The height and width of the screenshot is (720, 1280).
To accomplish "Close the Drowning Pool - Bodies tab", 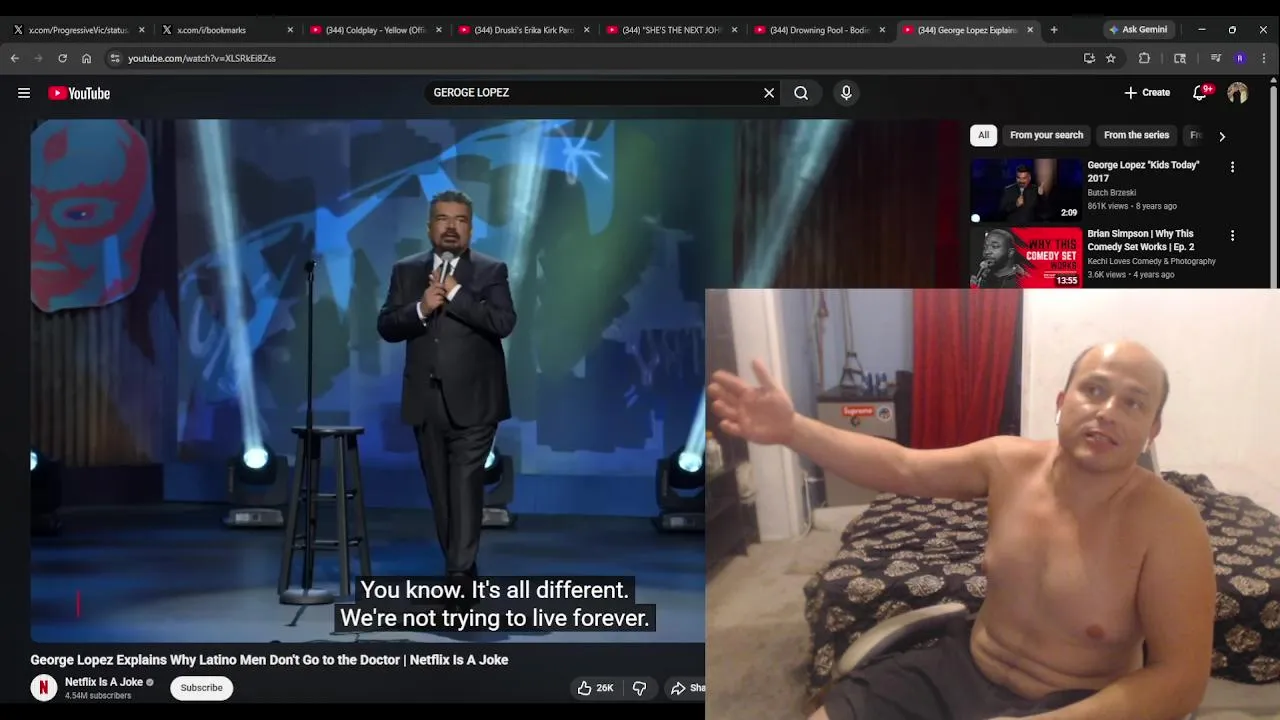I will pos(882,30).
